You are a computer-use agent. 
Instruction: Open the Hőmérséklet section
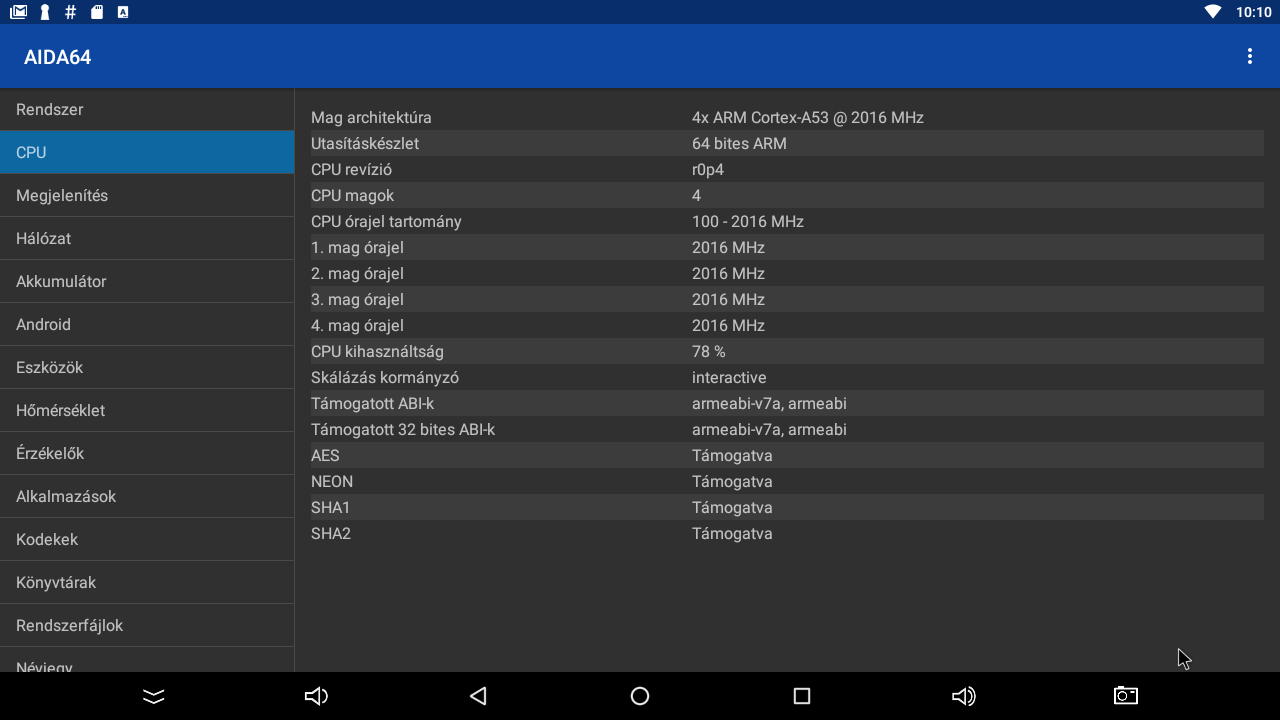[x=147, y=410]
